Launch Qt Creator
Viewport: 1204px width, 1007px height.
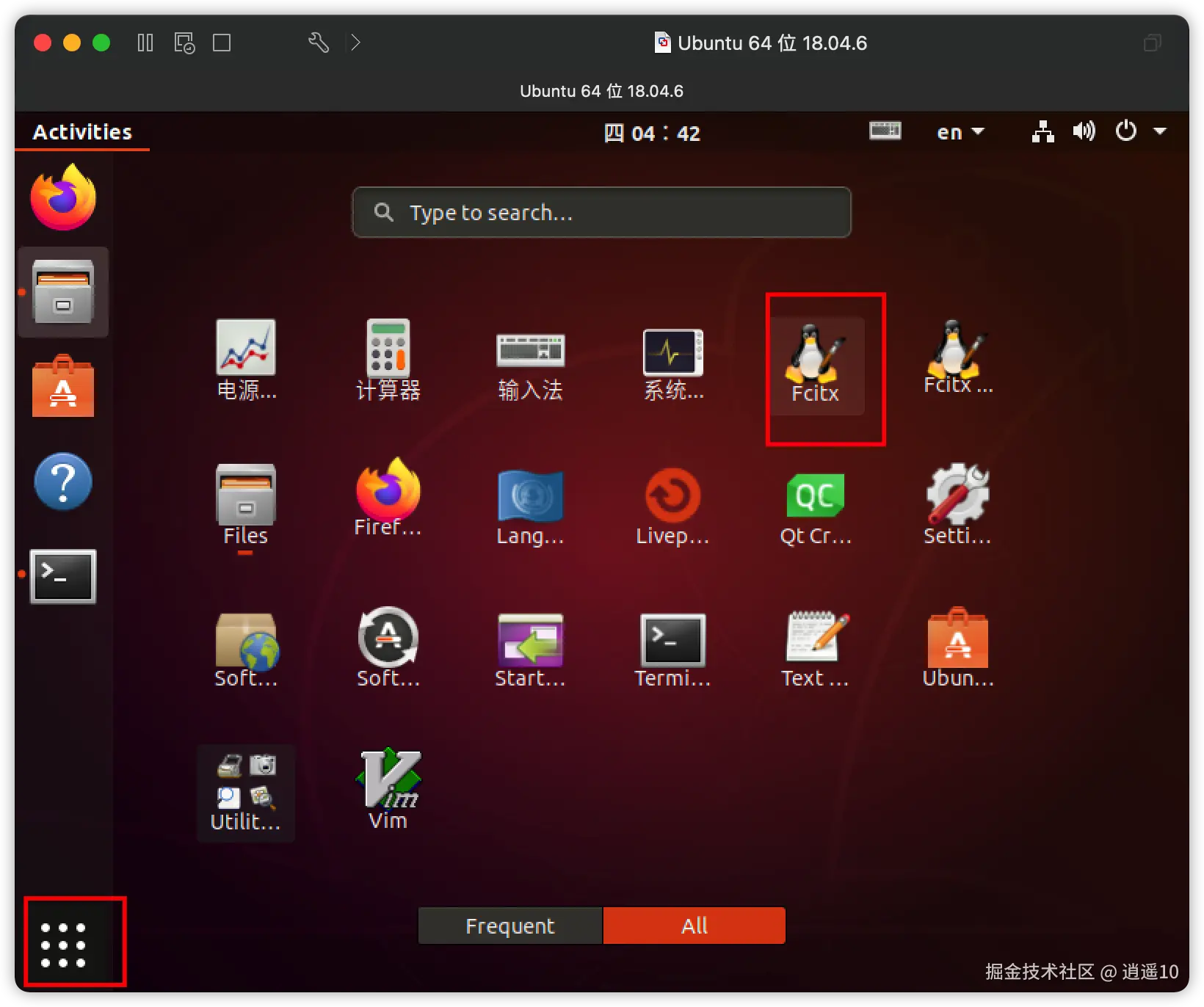pos(816,509)
